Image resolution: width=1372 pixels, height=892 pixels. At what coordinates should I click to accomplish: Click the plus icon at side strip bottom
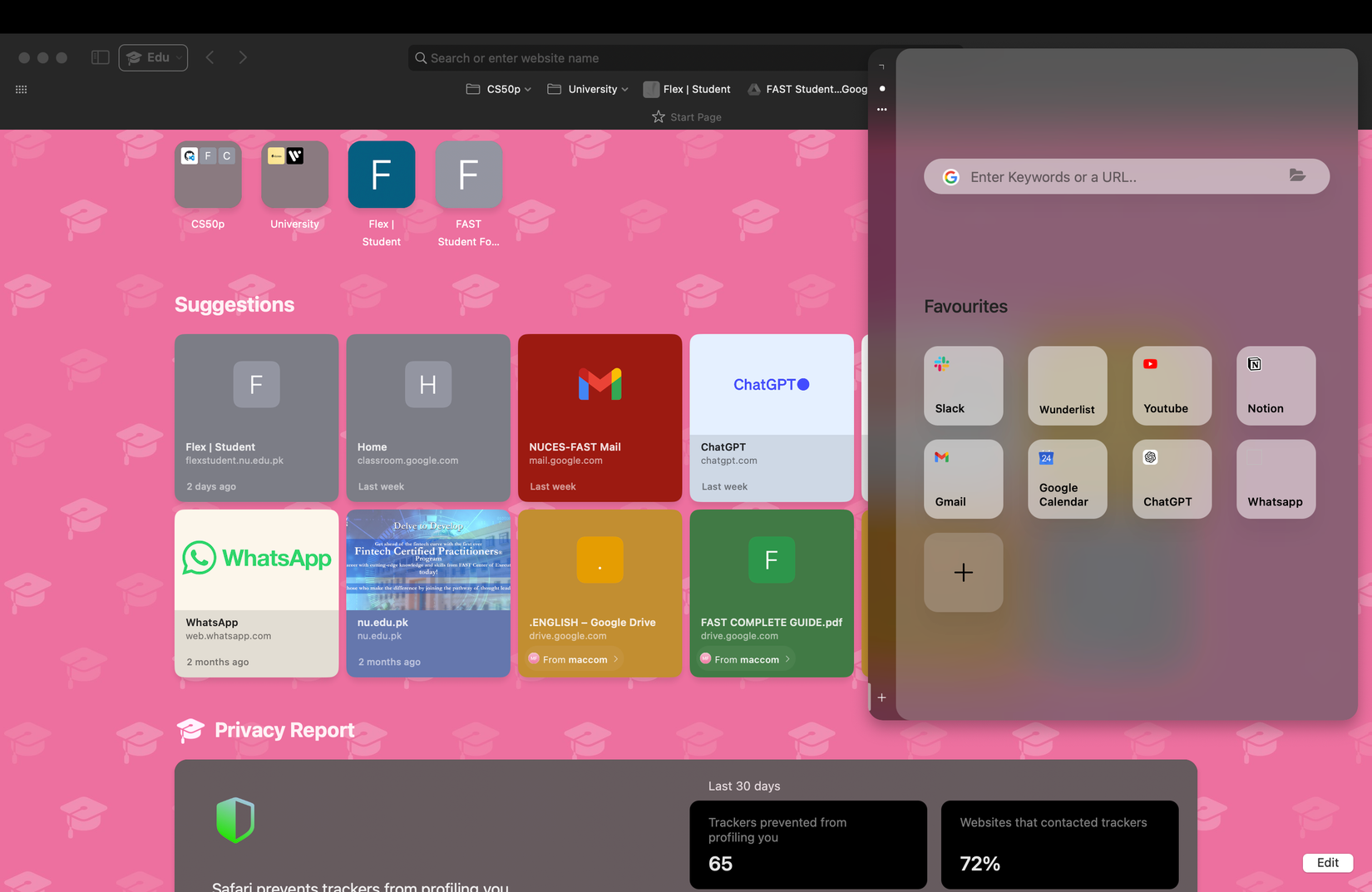881,697
